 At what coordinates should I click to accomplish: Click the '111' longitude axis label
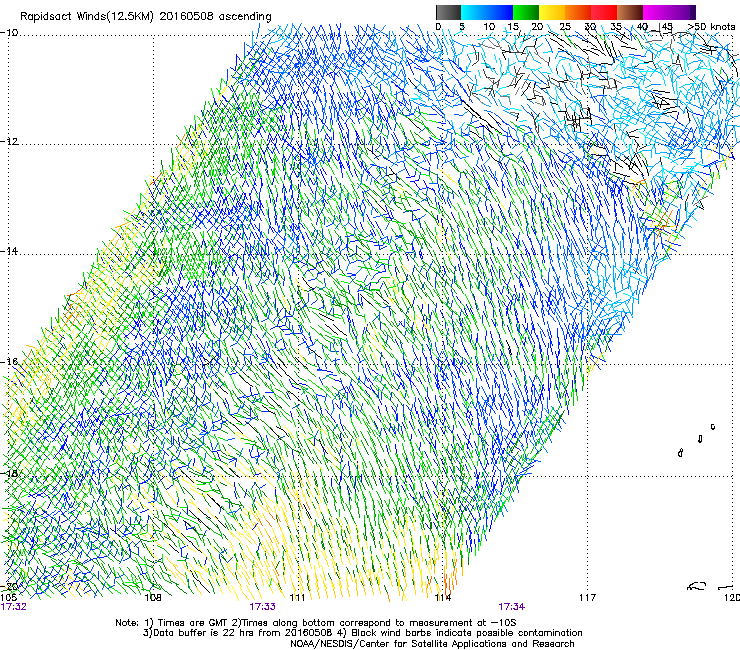[x=297, y=598]
